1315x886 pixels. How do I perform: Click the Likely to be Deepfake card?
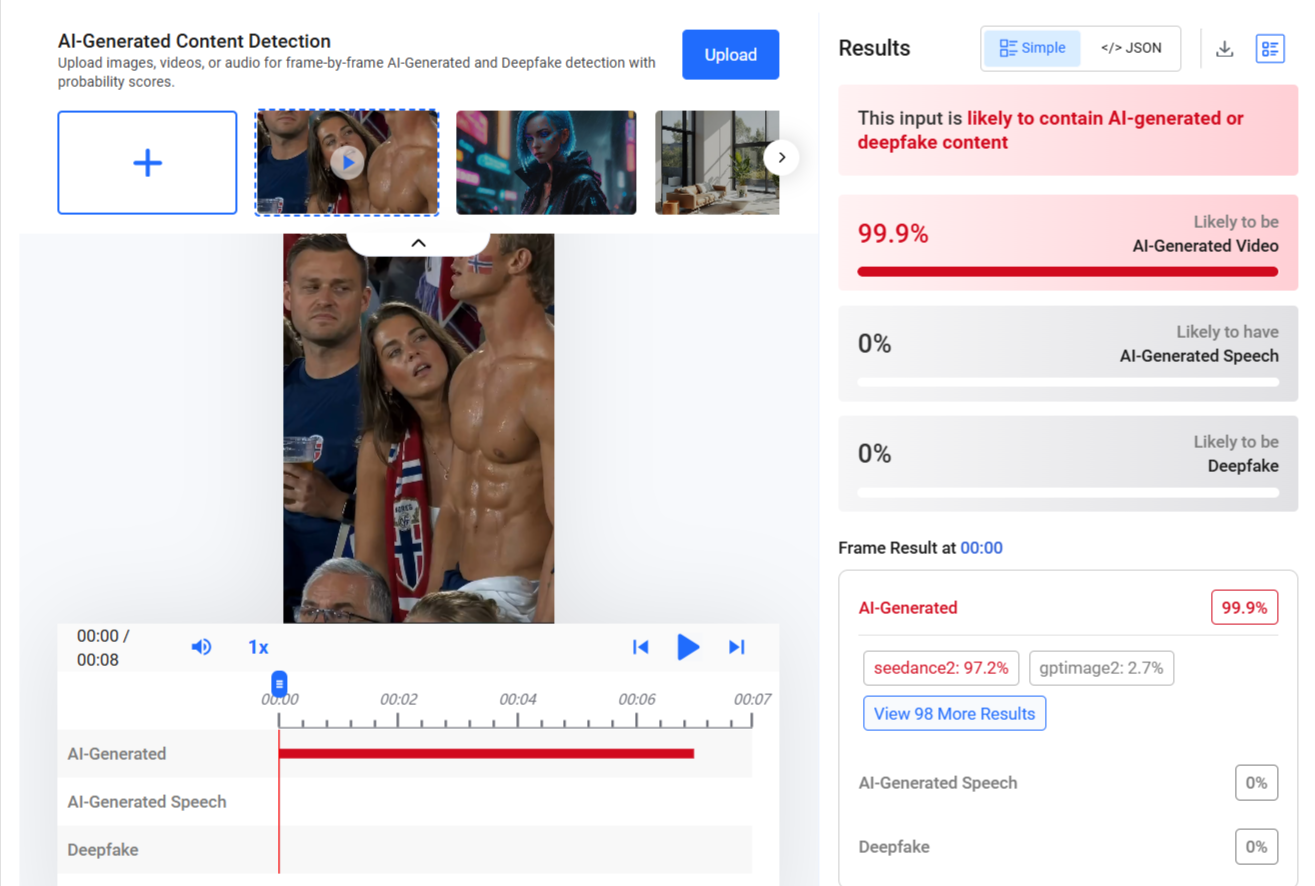[1068, 464]
